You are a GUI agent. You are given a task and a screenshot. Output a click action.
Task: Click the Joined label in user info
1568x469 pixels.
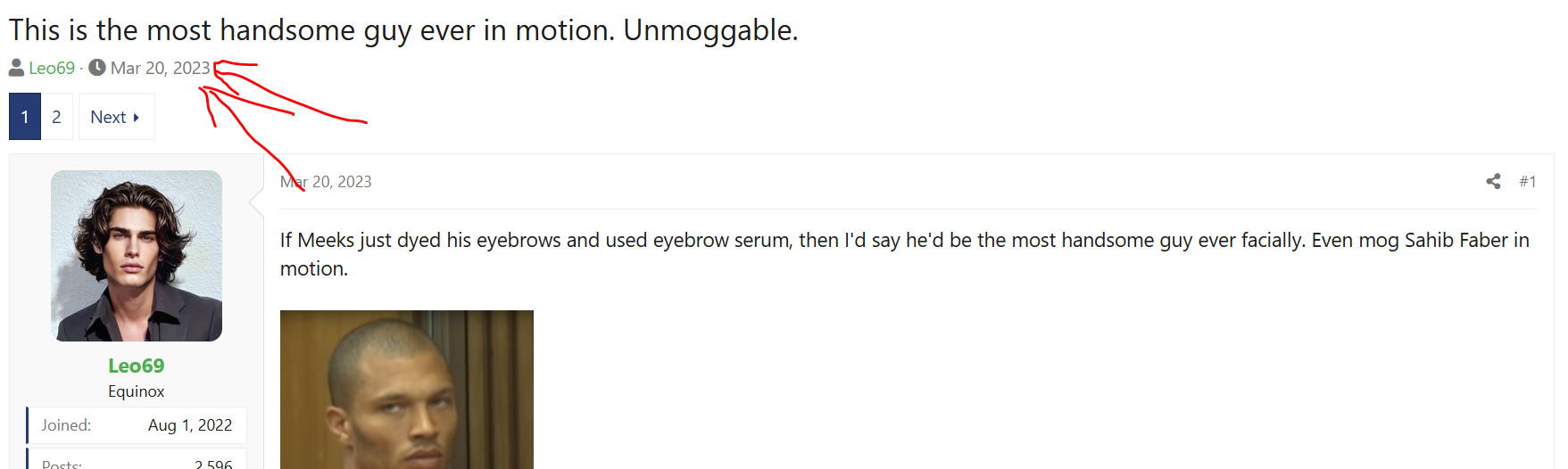click(66, 425)
